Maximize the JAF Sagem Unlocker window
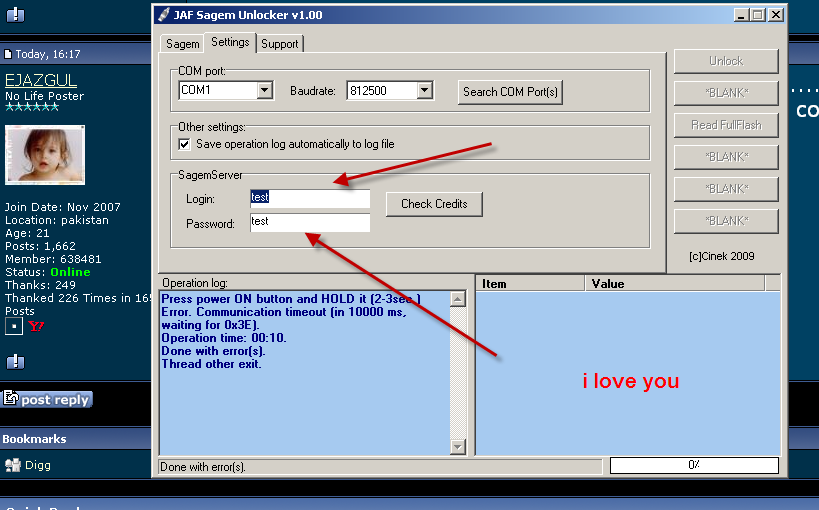The image size is (819, 510). click(757, 15)
